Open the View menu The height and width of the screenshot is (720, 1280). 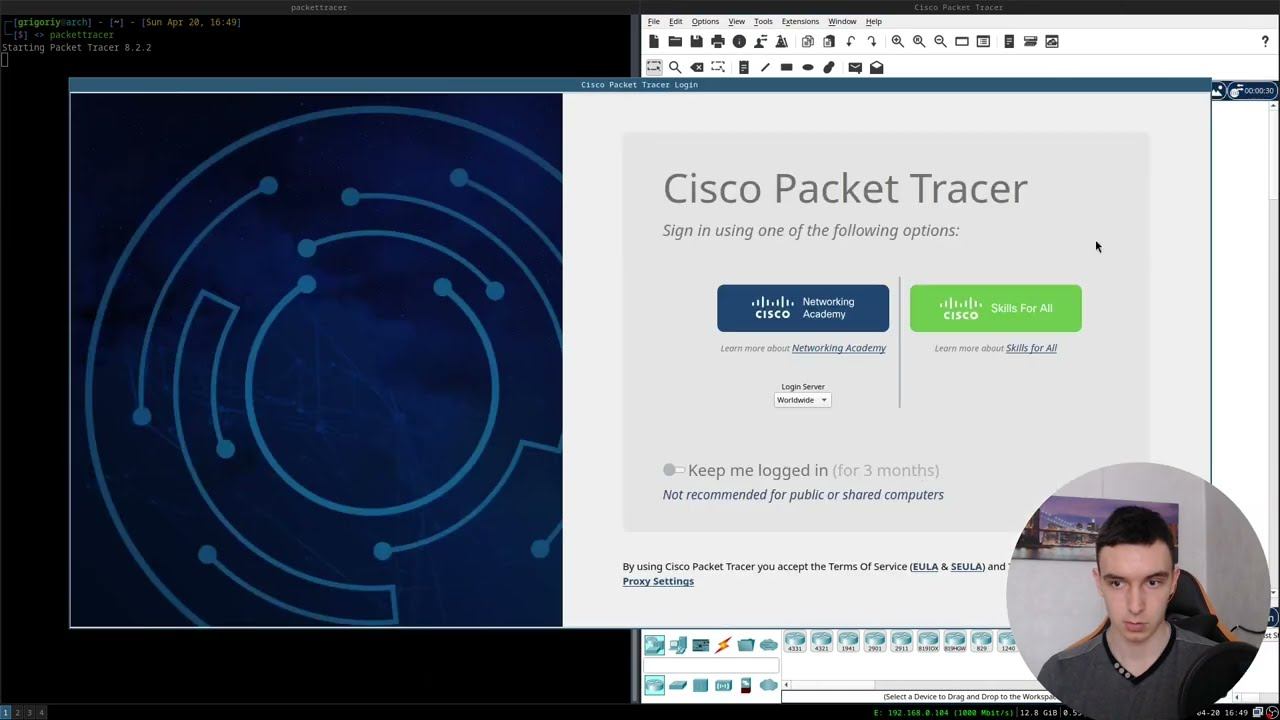(x=737, y=21)
